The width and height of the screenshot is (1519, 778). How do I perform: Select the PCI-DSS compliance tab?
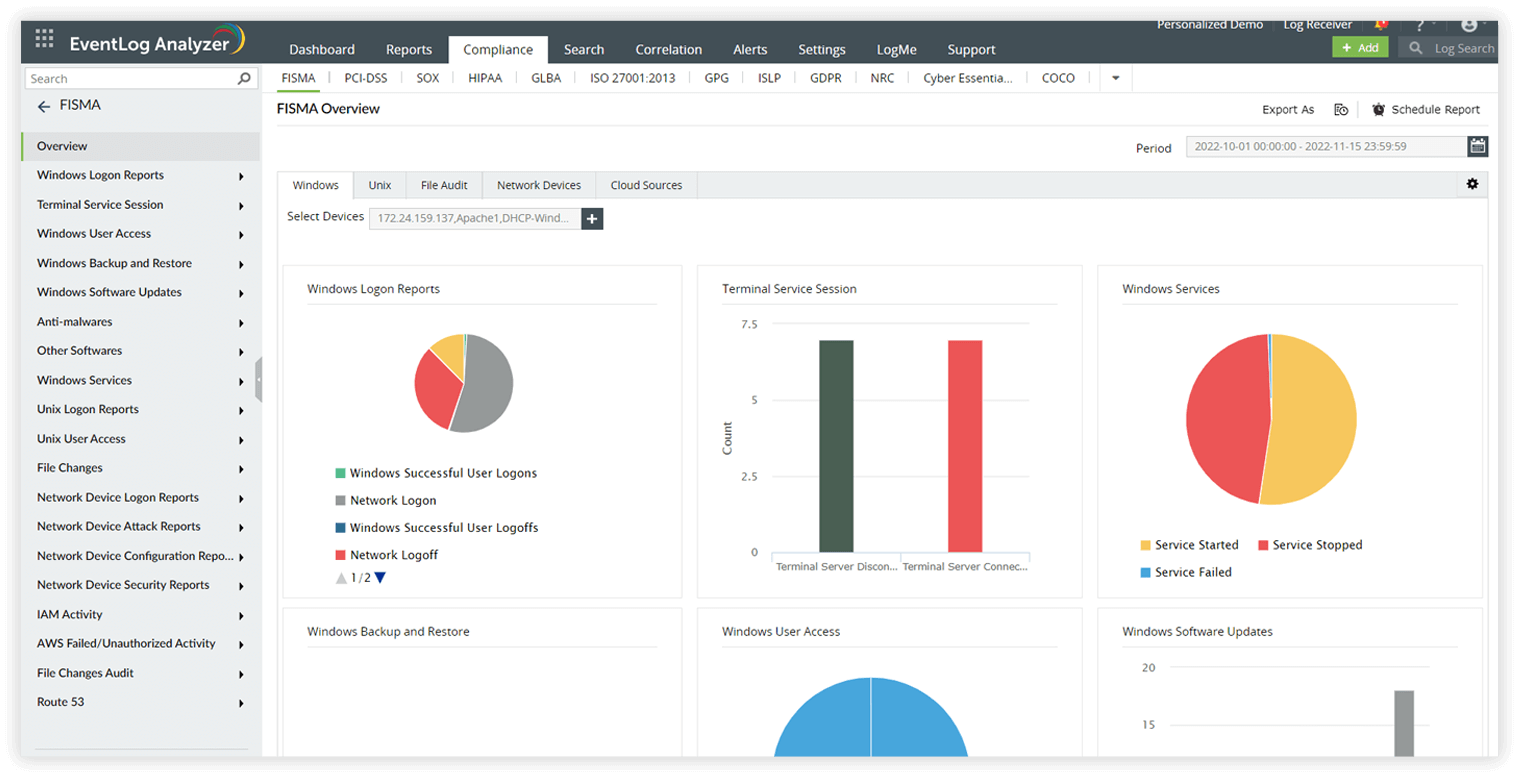(x=365, y=78)
